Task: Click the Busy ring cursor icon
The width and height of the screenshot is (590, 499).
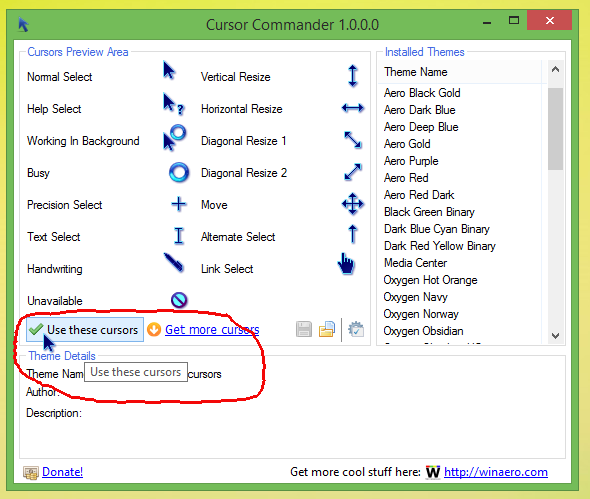Action: pyautogui.click(x=178, y=173)
